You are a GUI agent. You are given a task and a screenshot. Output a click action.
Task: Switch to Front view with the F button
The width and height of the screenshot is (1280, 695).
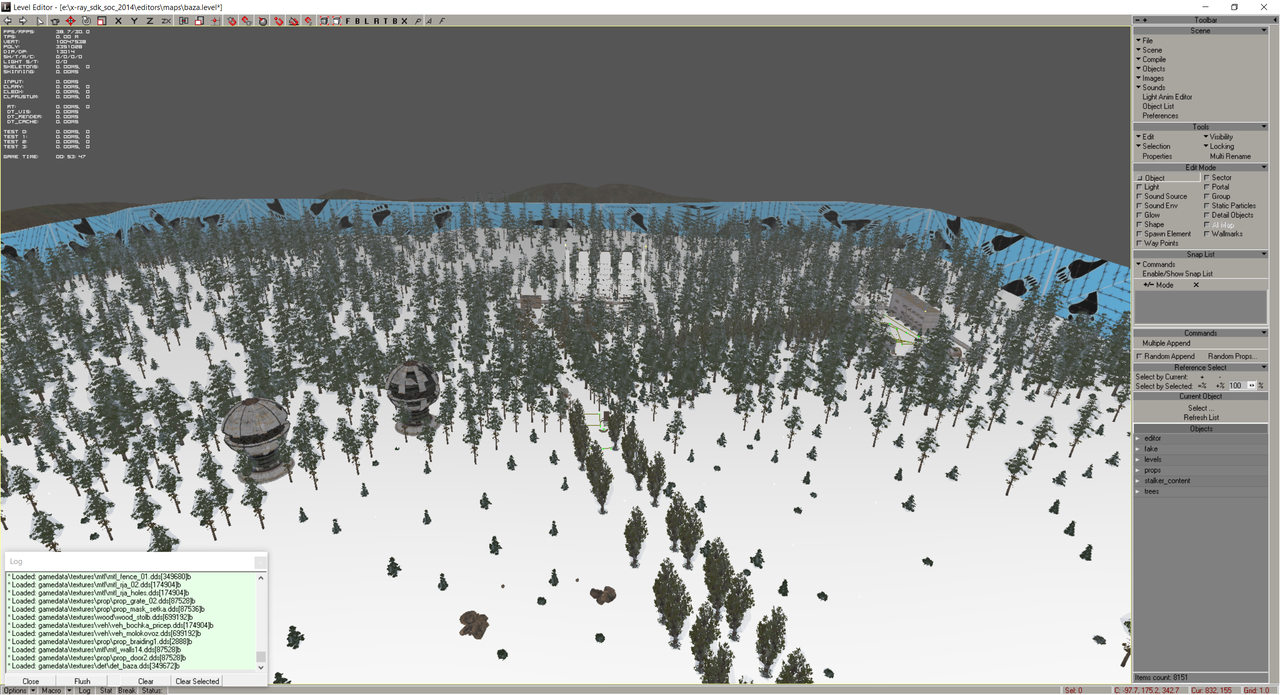[348, 21]
